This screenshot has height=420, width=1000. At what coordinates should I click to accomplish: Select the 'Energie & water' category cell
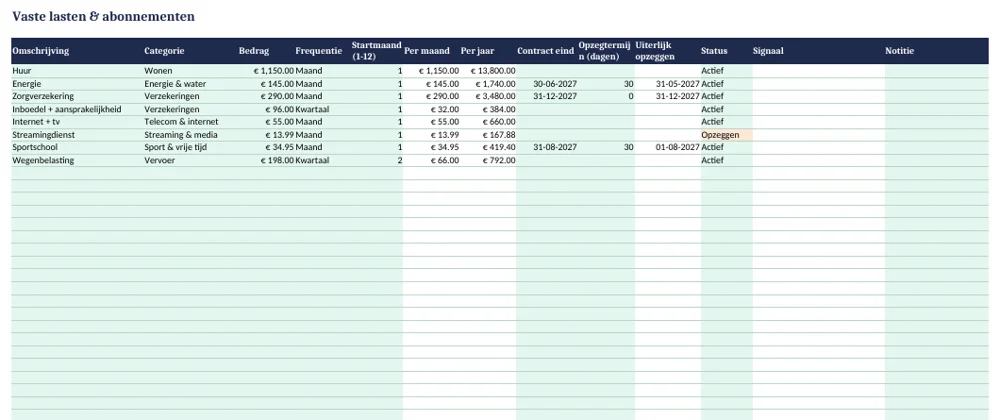coord(191,83)
